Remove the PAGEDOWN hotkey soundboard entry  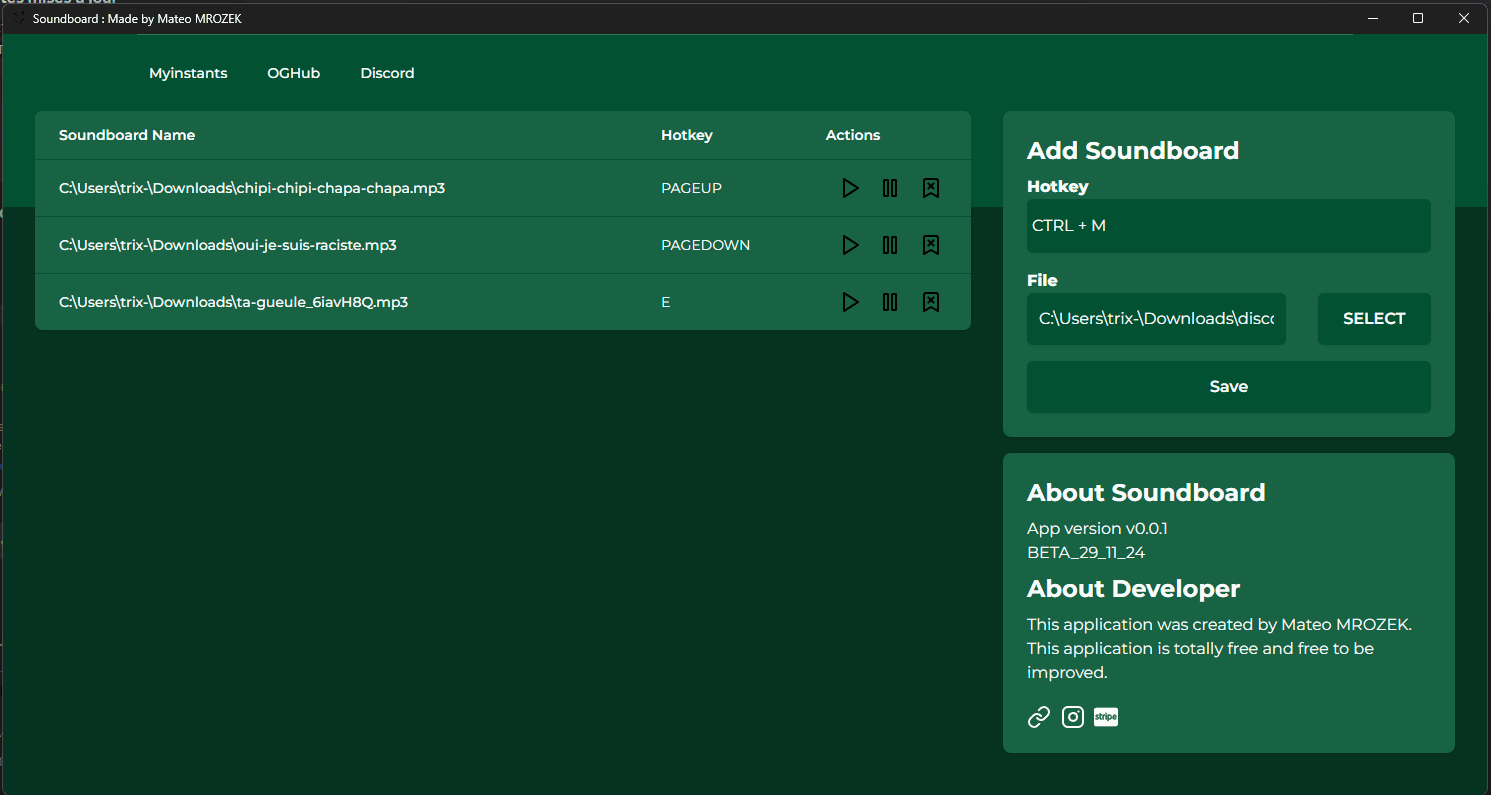(x=930, y=245)
